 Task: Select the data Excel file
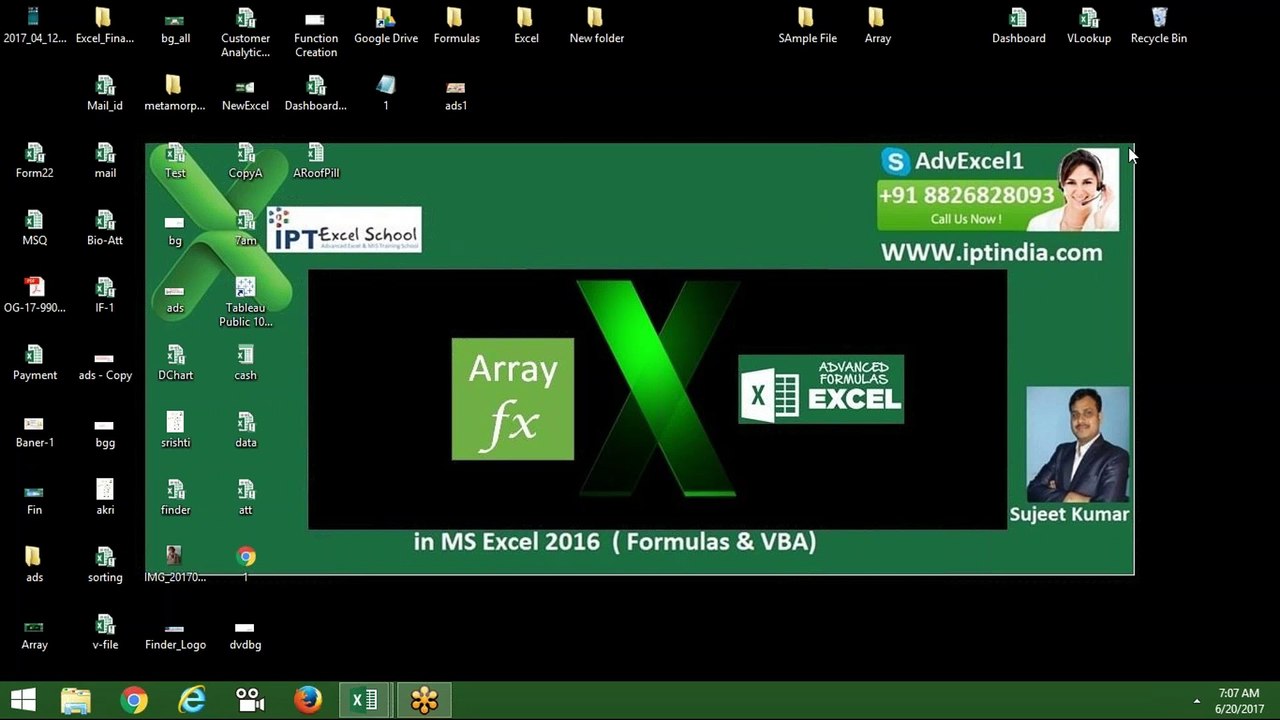click(245, 430)
